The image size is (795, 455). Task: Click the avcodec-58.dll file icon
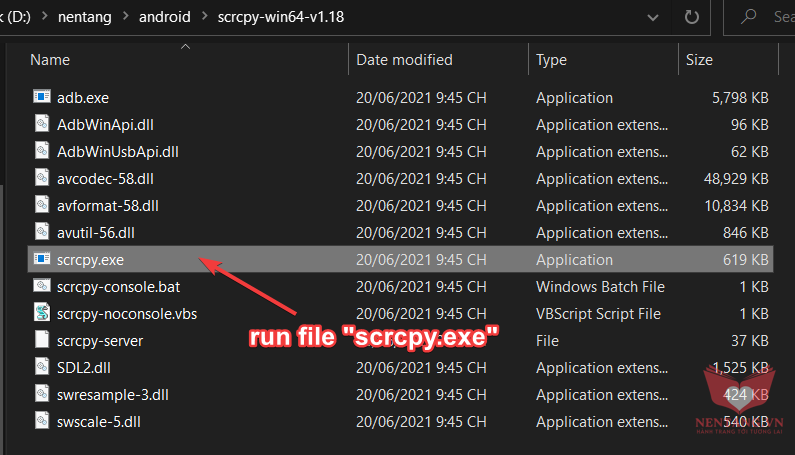coord(41,178)
